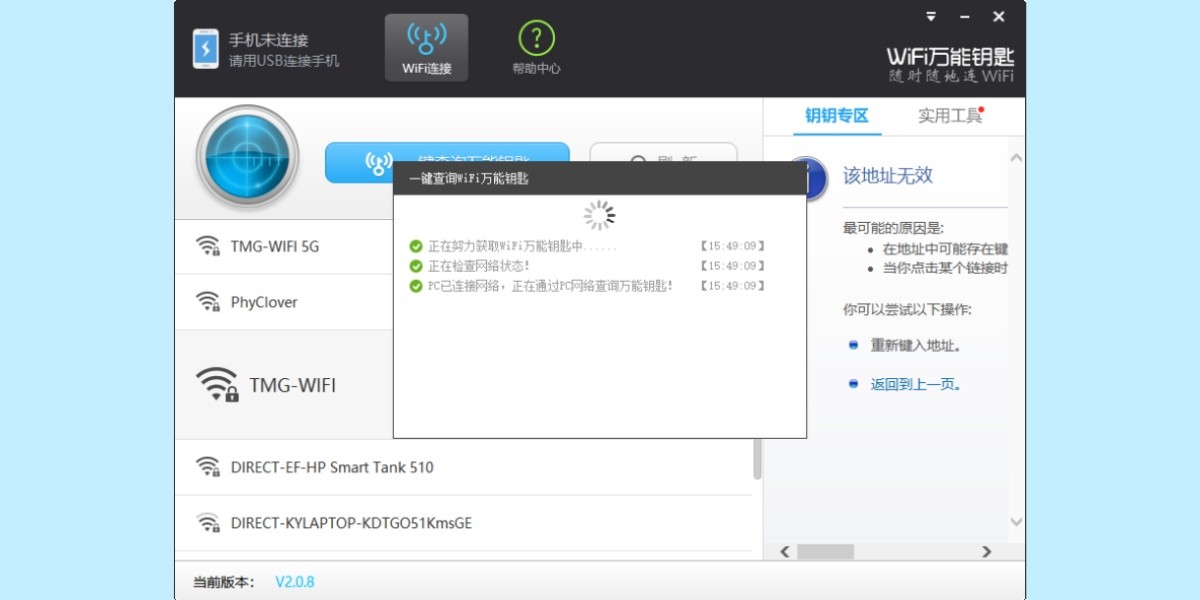1200x600 pixels.
Task: Click the TMG-WIFI 5G signal icon
Action: [x=208, y=246]
